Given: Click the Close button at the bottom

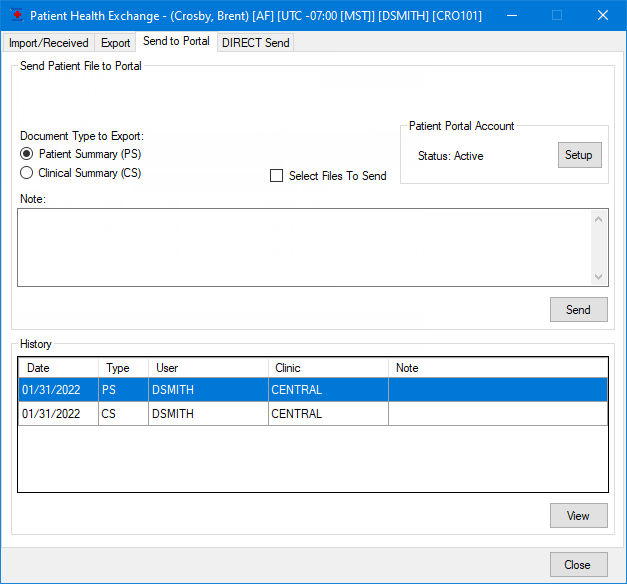Looking at the screenshot, I should tap(579, 564).
